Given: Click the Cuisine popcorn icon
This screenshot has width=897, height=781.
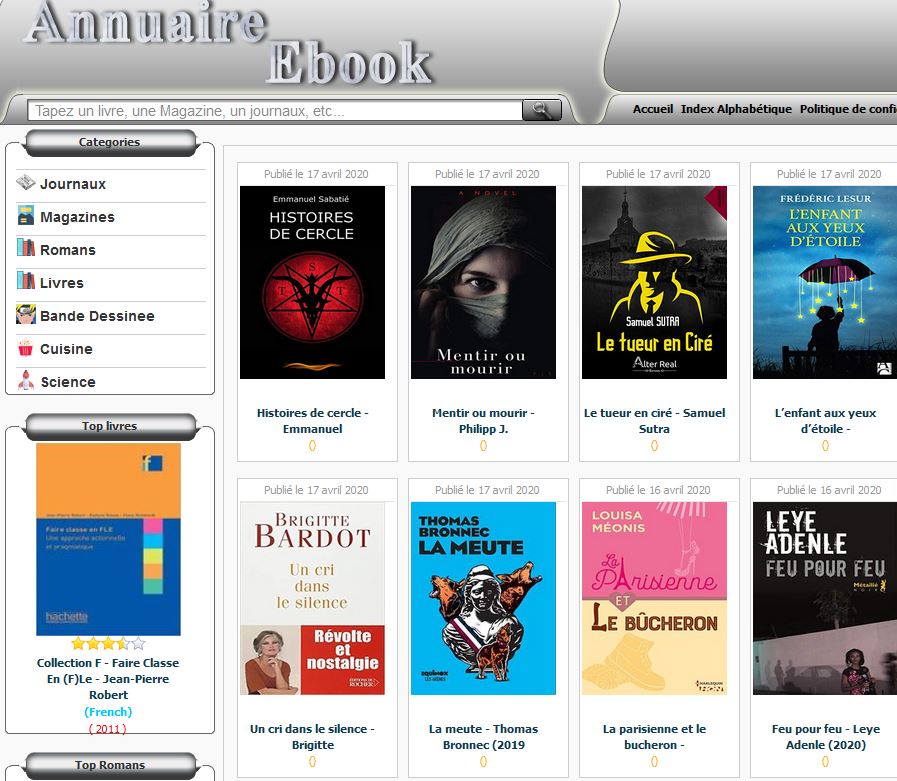Looking at the screenshot, I should coord(26,347).
